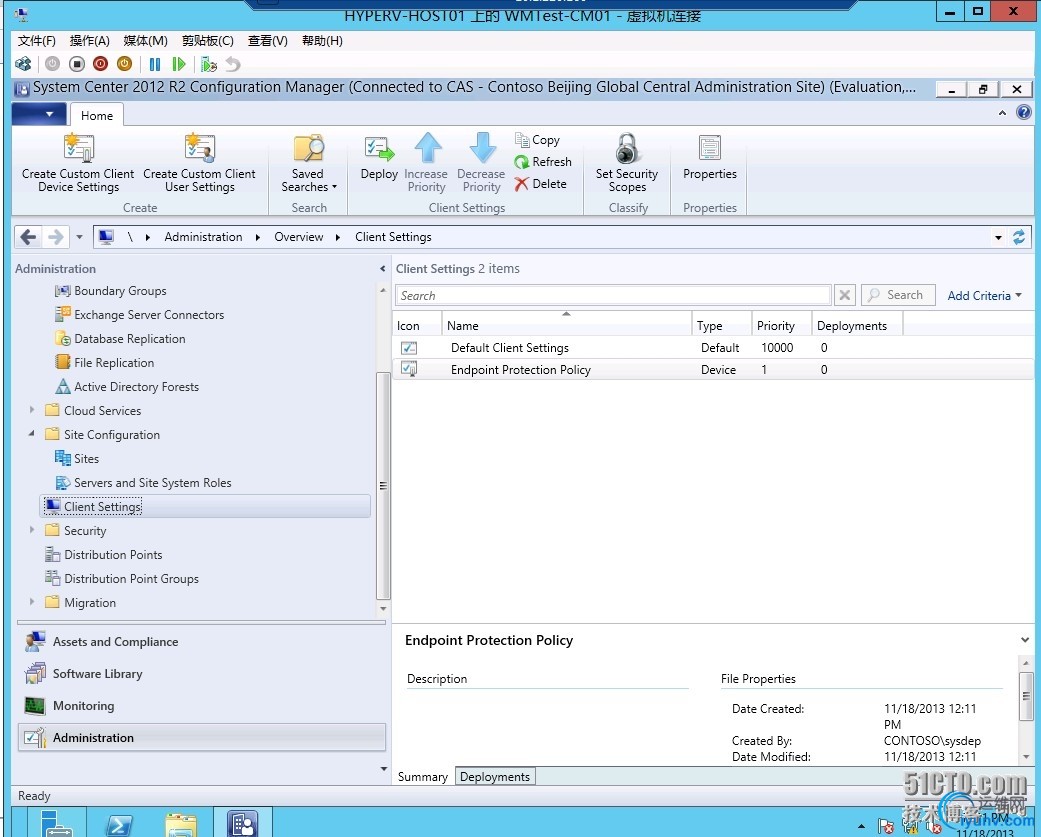Collapse the Site Configuration folder
The width and height of the screenshot is (1041, 837).
(x=31, y=434)
